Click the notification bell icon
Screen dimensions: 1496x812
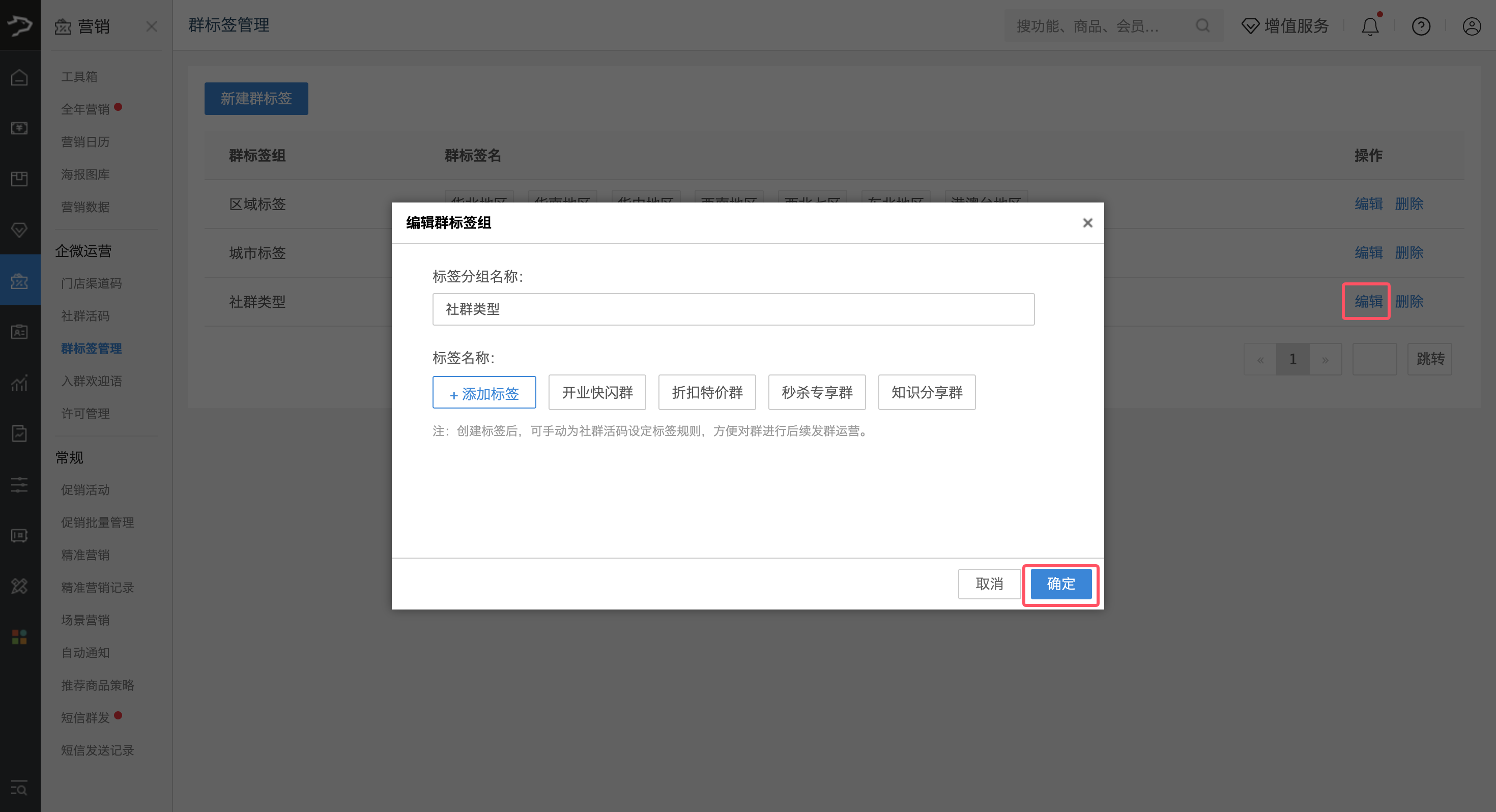pos(1370,26)
